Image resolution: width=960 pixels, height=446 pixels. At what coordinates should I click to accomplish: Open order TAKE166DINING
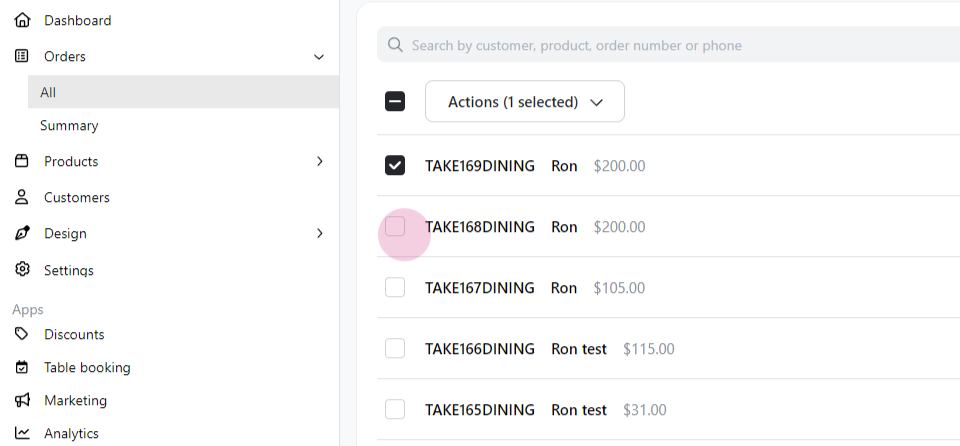pos(479,349)
